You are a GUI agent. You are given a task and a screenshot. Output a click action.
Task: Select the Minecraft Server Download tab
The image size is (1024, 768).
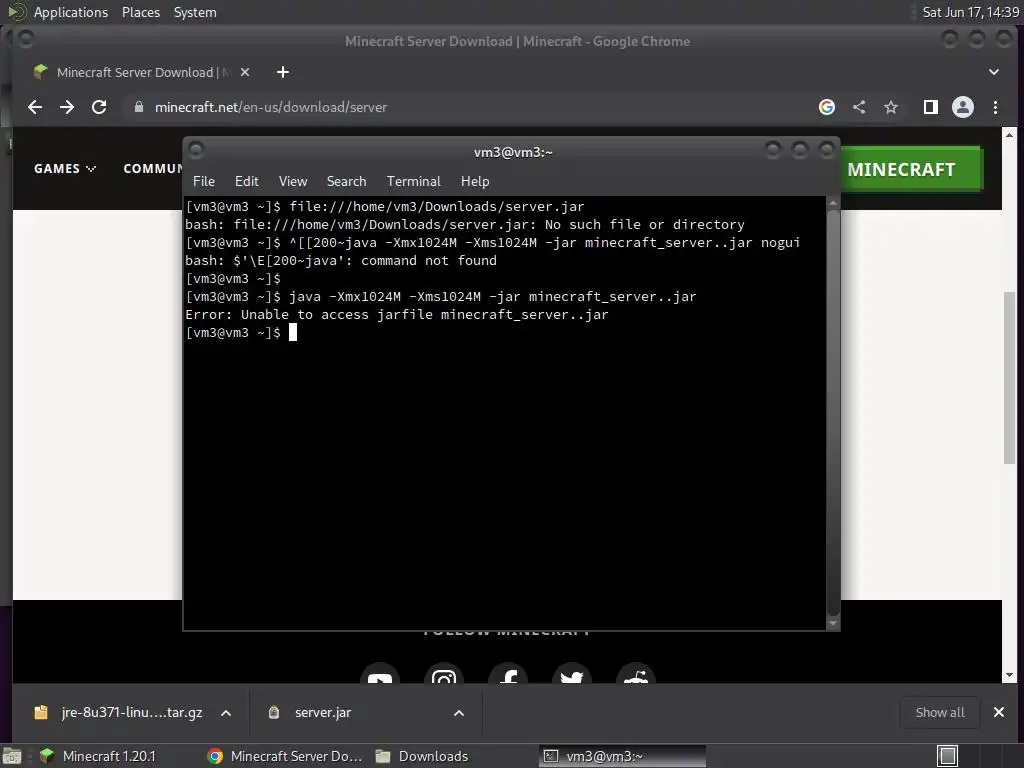point(142,72)
